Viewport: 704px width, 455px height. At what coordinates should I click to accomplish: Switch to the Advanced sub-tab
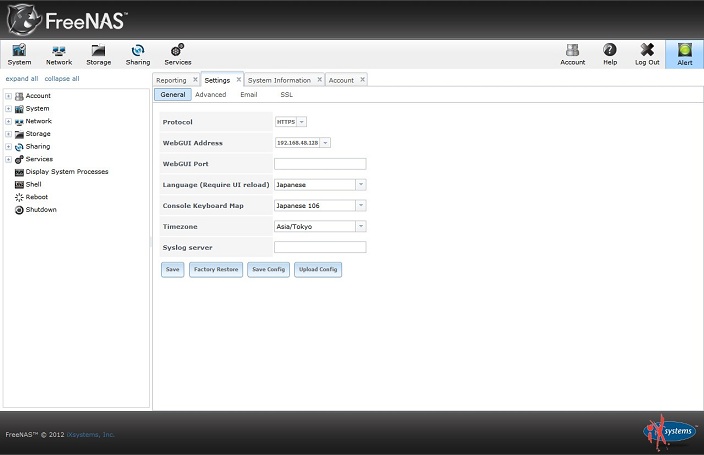pyautogui.click(x=210, y=95)
